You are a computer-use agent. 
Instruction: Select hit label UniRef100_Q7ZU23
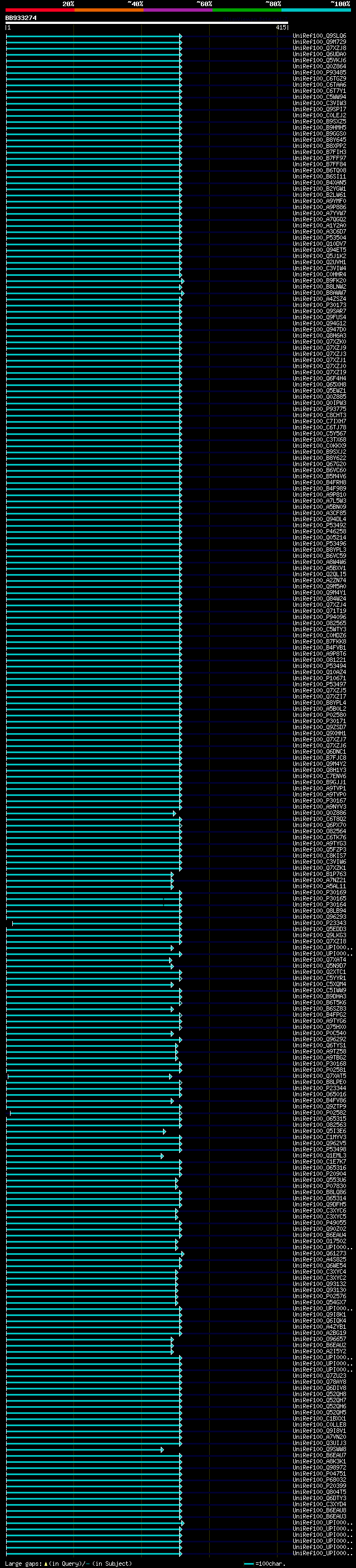pyautogui.click(x=319, y=1376)
